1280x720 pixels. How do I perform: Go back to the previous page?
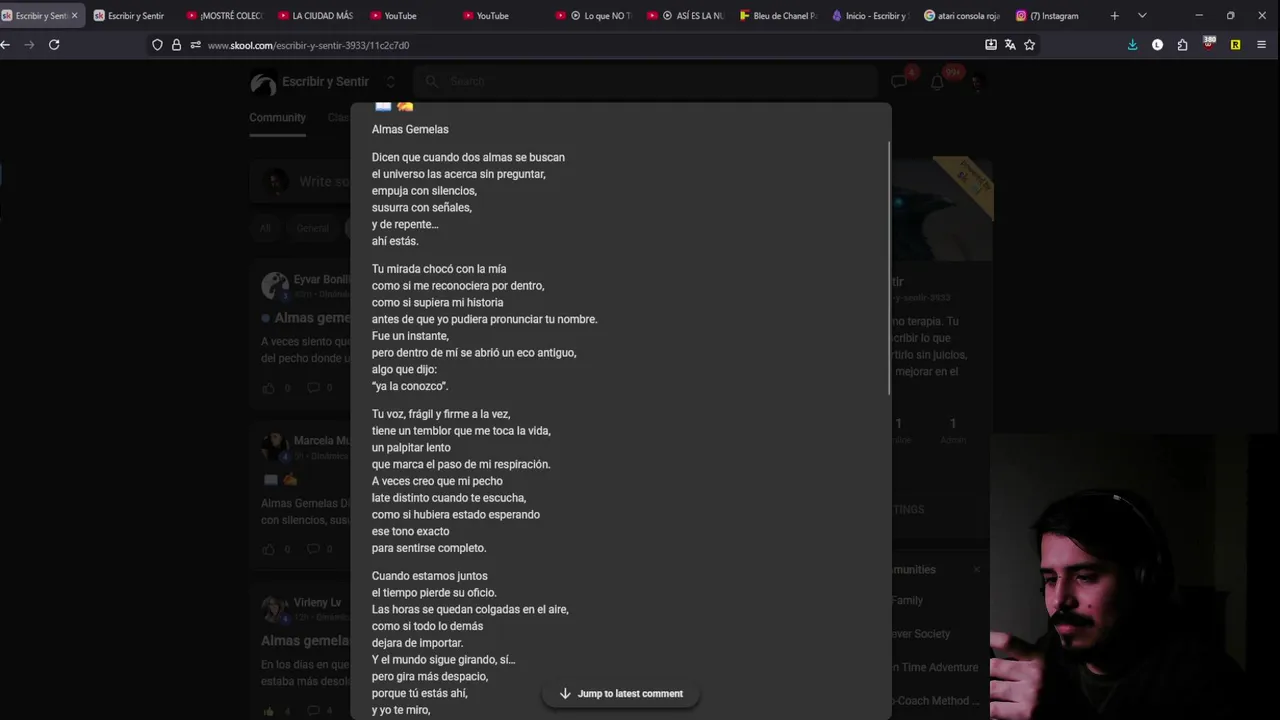coord(6,45)
